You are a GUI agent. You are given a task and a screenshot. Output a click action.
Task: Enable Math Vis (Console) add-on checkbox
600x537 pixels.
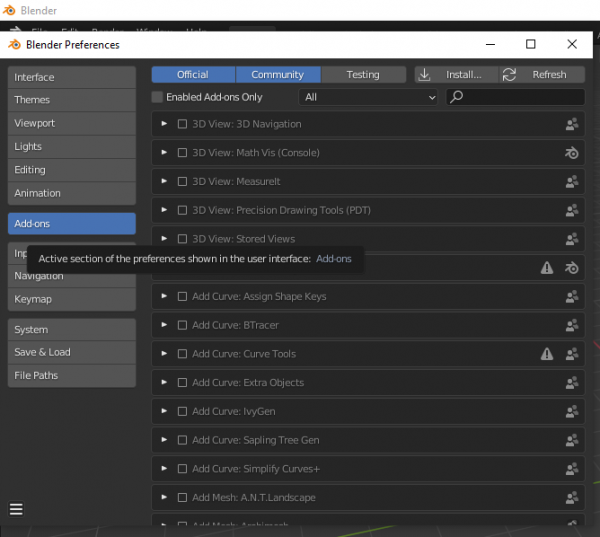click(x=183, y=153)
